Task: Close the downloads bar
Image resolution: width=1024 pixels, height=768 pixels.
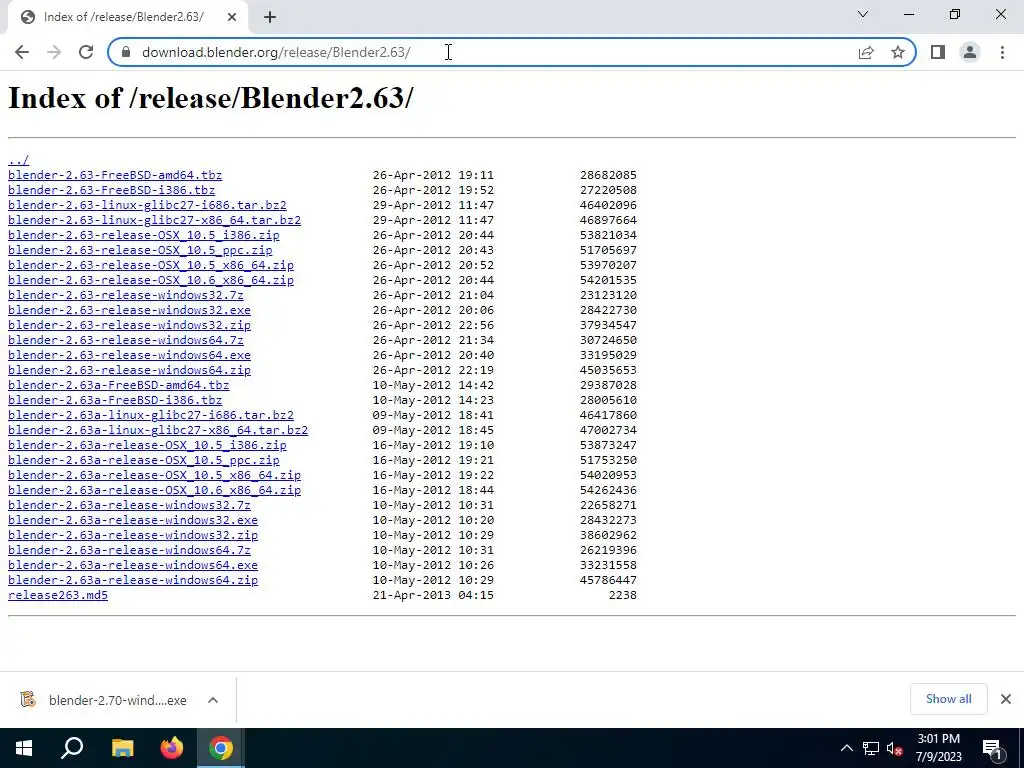Action: click(1006, 699)
